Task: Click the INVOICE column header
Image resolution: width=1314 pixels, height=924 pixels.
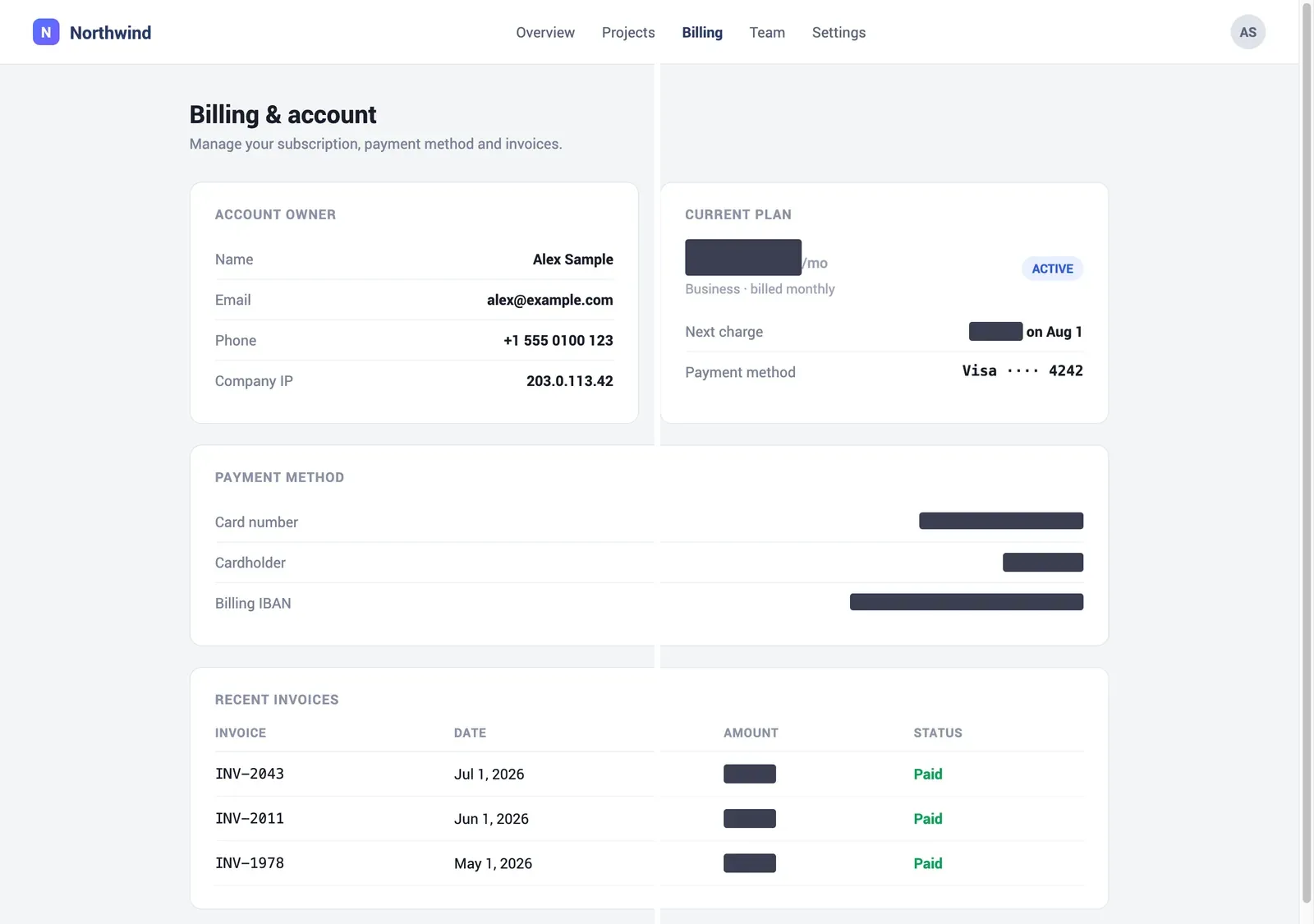Action: (x=241, y=733)
